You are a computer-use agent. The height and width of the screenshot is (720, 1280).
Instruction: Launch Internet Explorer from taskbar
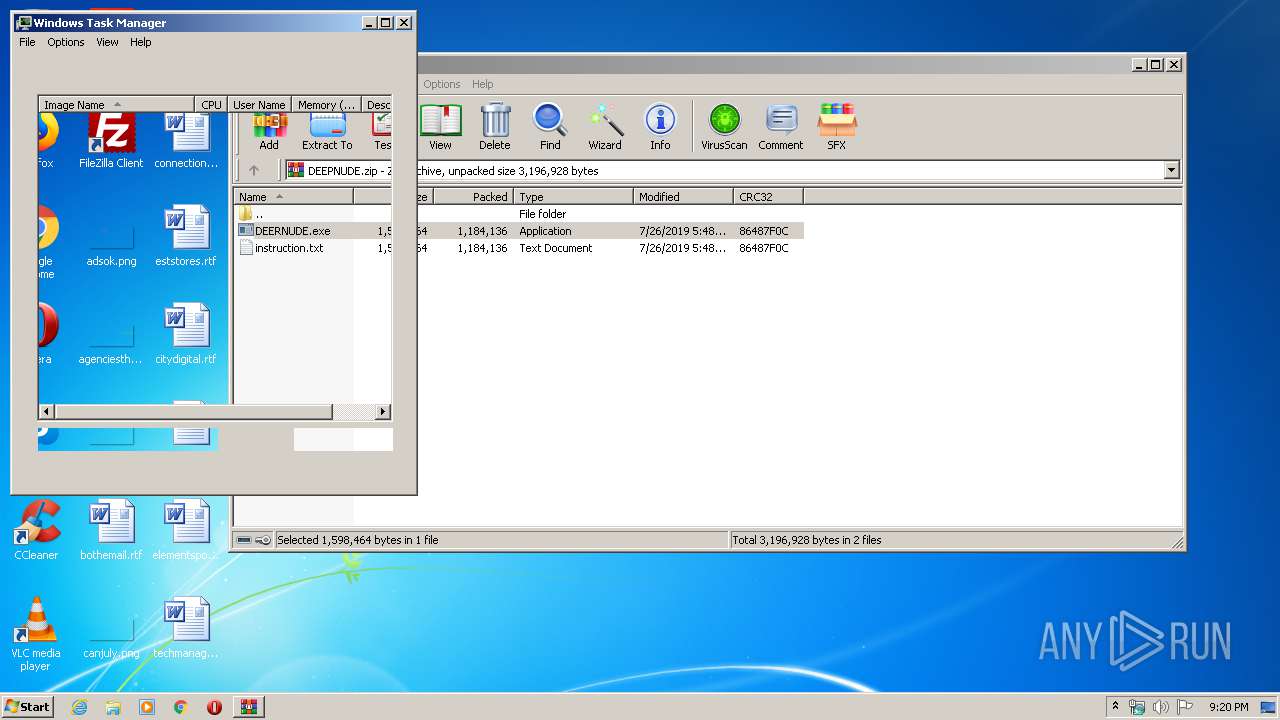(80, 707)
